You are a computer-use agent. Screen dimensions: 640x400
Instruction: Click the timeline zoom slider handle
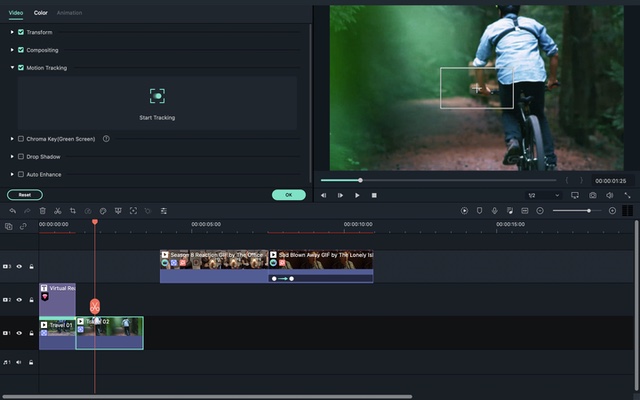[x=589, y=211]
